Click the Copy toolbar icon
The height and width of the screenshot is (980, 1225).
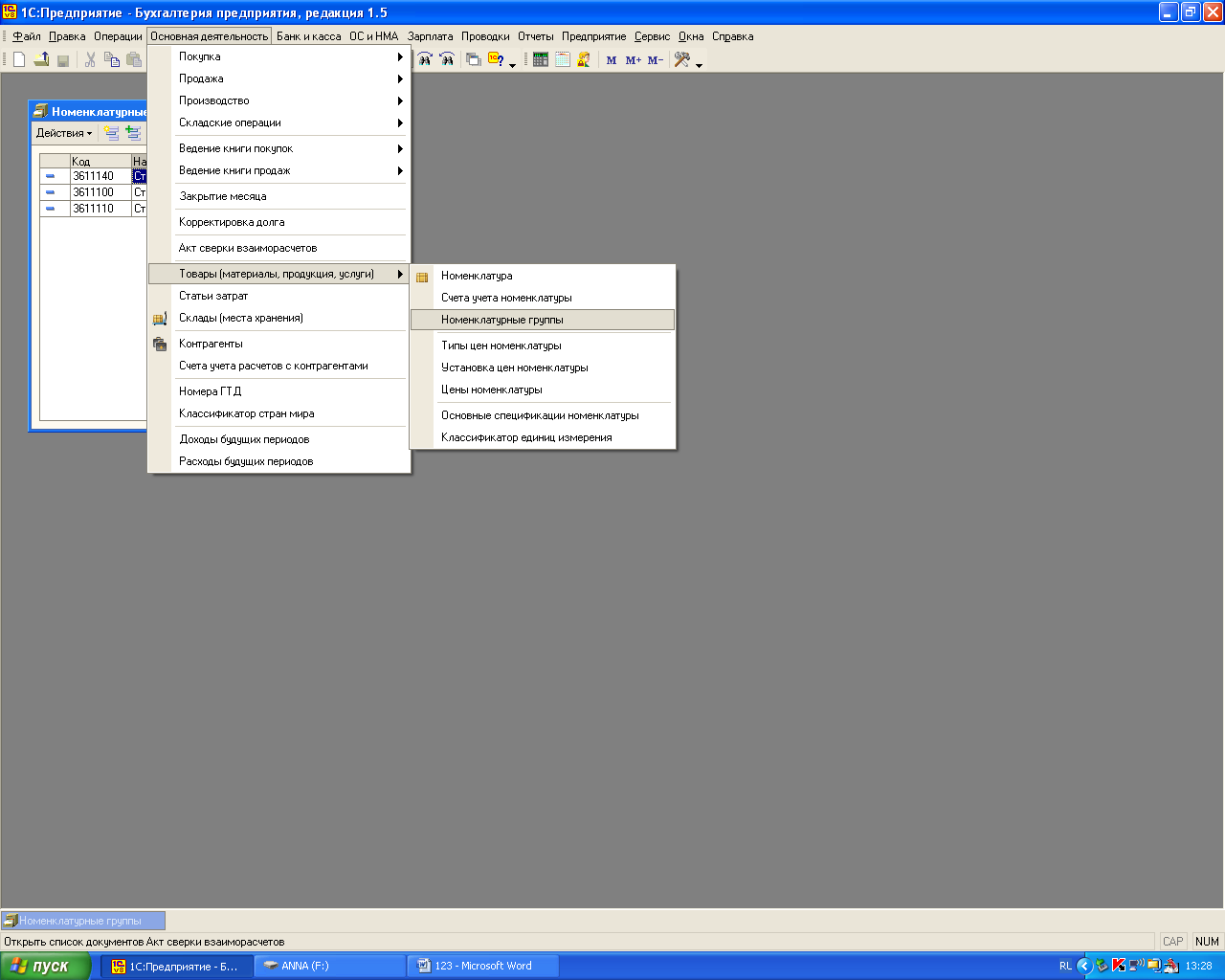[112, 59]
